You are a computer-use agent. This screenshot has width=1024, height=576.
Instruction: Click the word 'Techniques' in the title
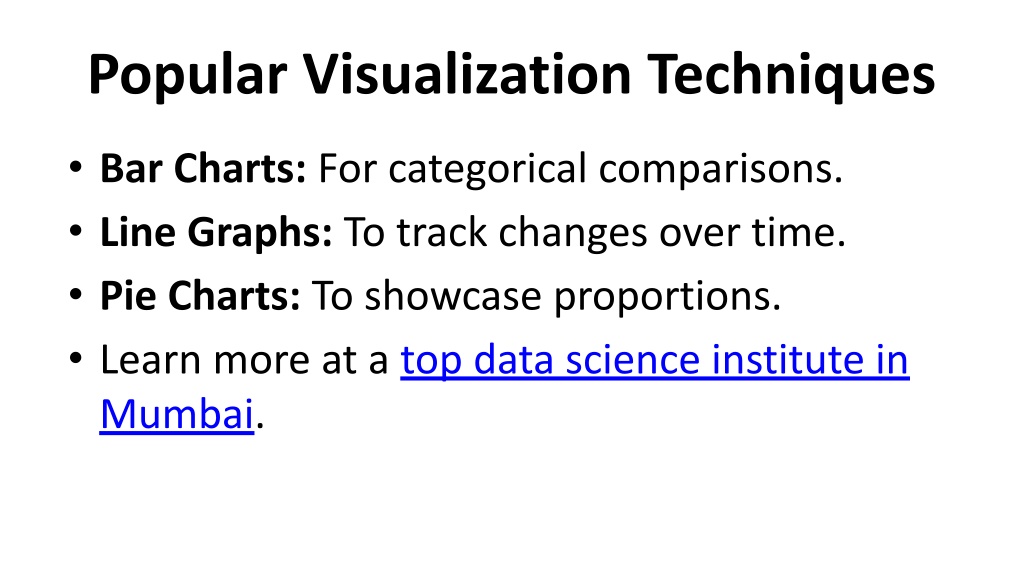(x=792, y=76)
